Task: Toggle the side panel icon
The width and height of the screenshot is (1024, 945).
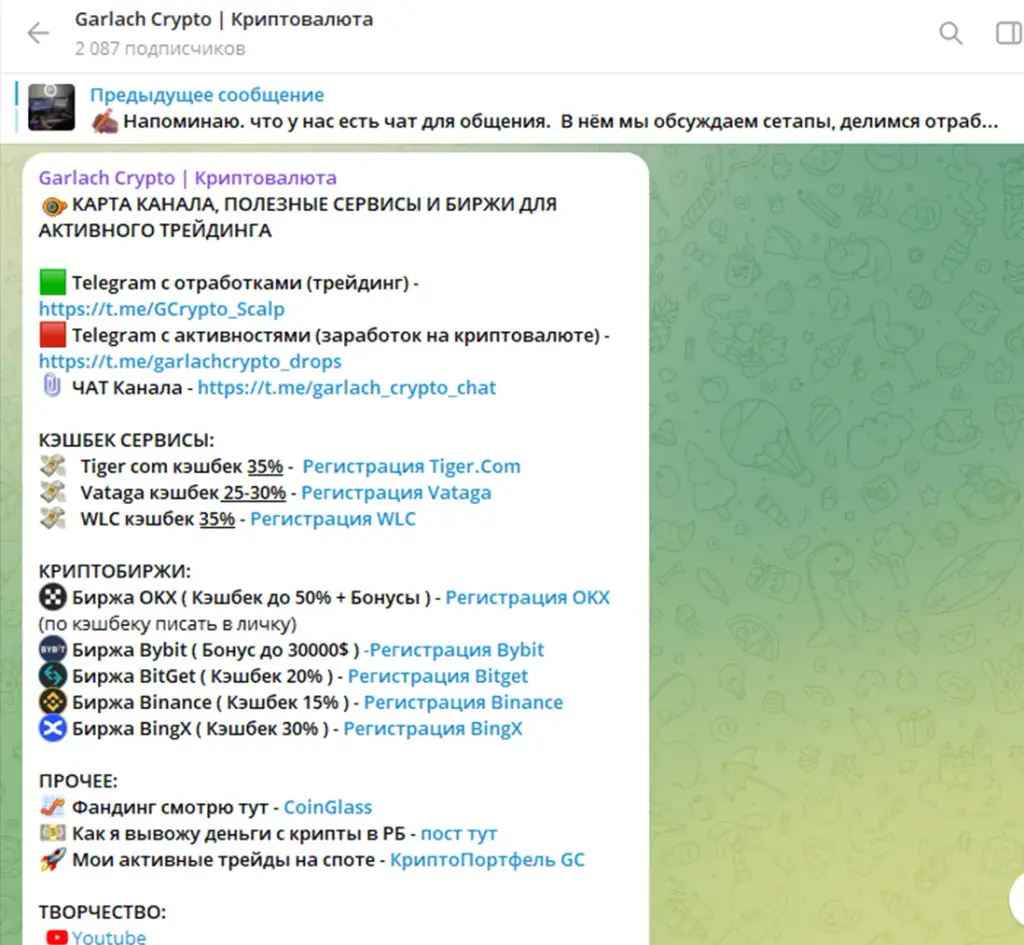Action: tap(1010, 33)
